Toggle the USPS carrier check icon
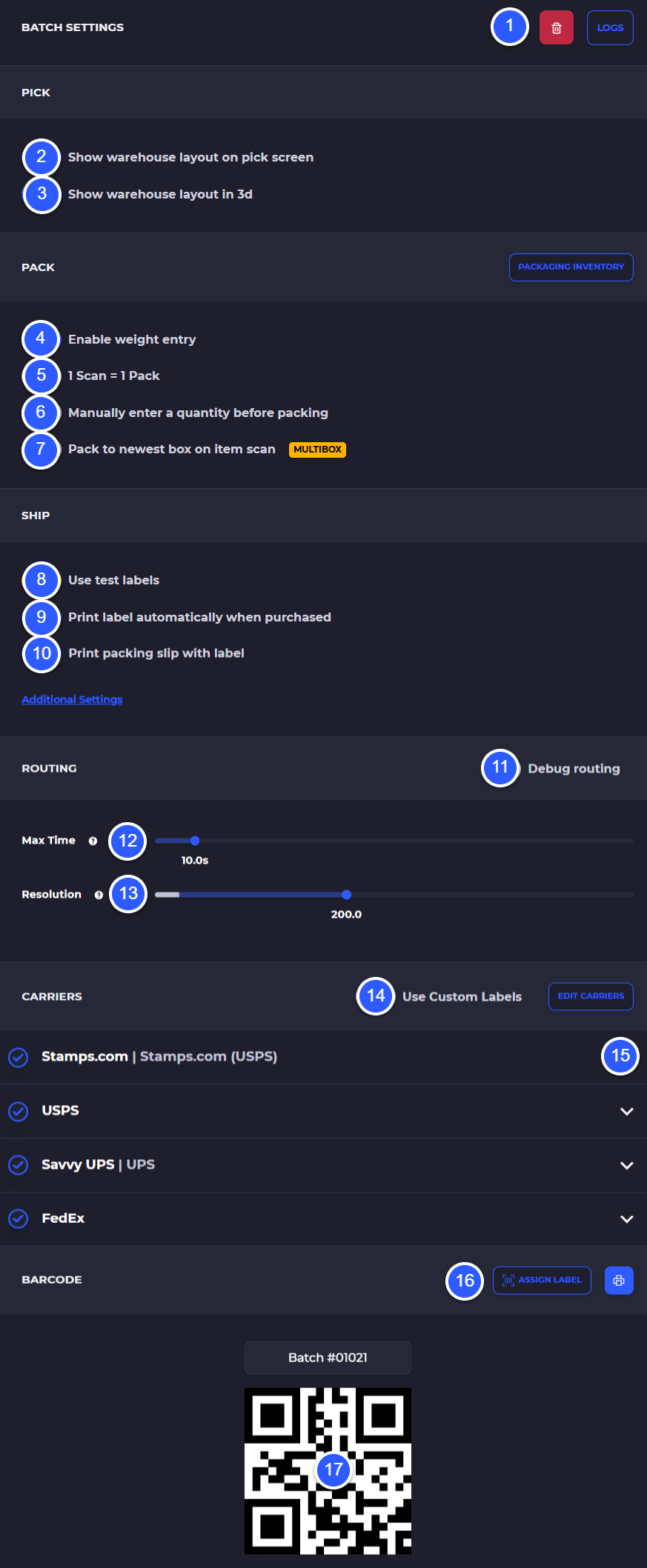The height and width of the screenshot is (1568, 647). coord(19,1111)
